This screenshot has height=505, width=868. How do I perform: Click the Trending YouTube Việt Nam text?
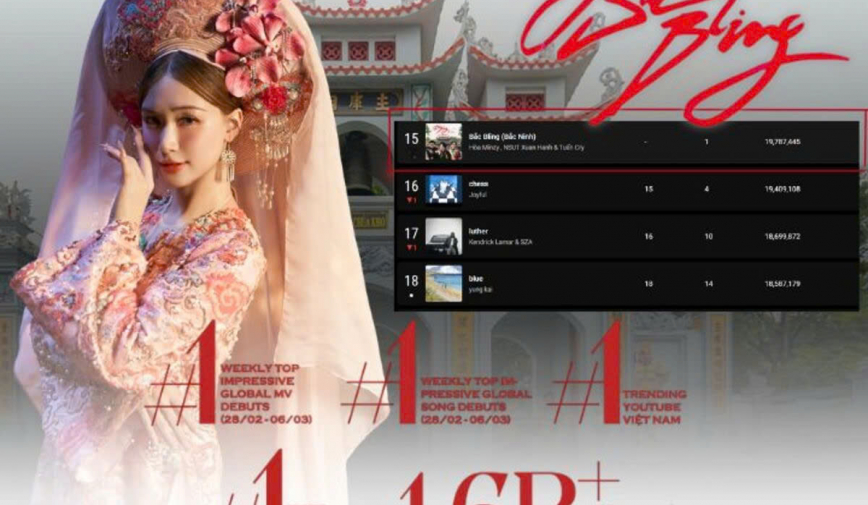click(654, 407)
